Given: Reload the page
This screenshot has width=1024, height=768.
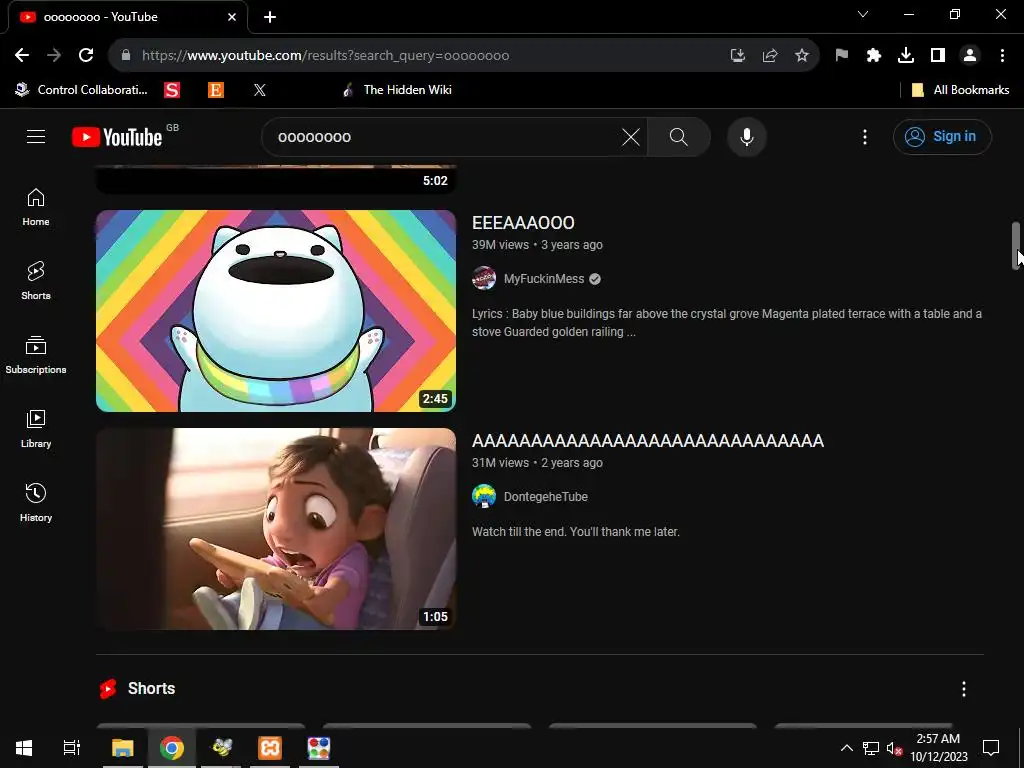Looking at the screenshot, I should (x=86, y=55).
